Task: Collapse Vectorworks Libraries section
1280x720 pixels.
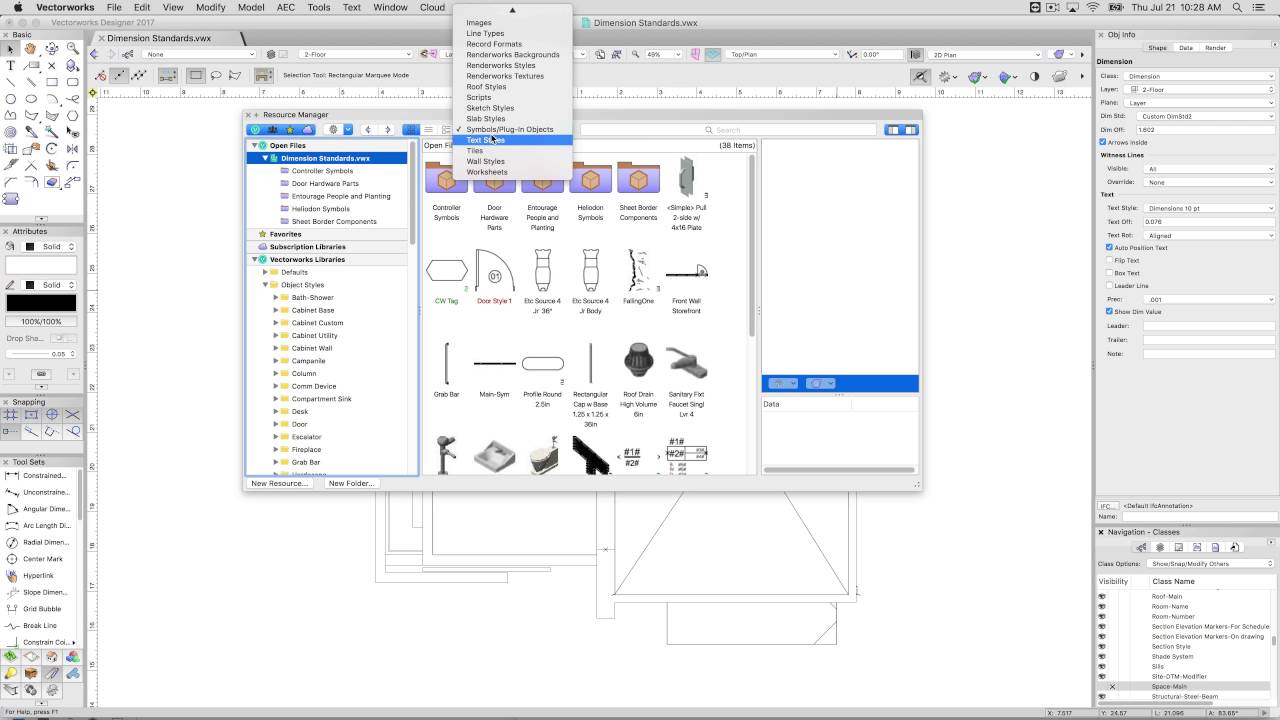Action: click(x=255, y=260)
